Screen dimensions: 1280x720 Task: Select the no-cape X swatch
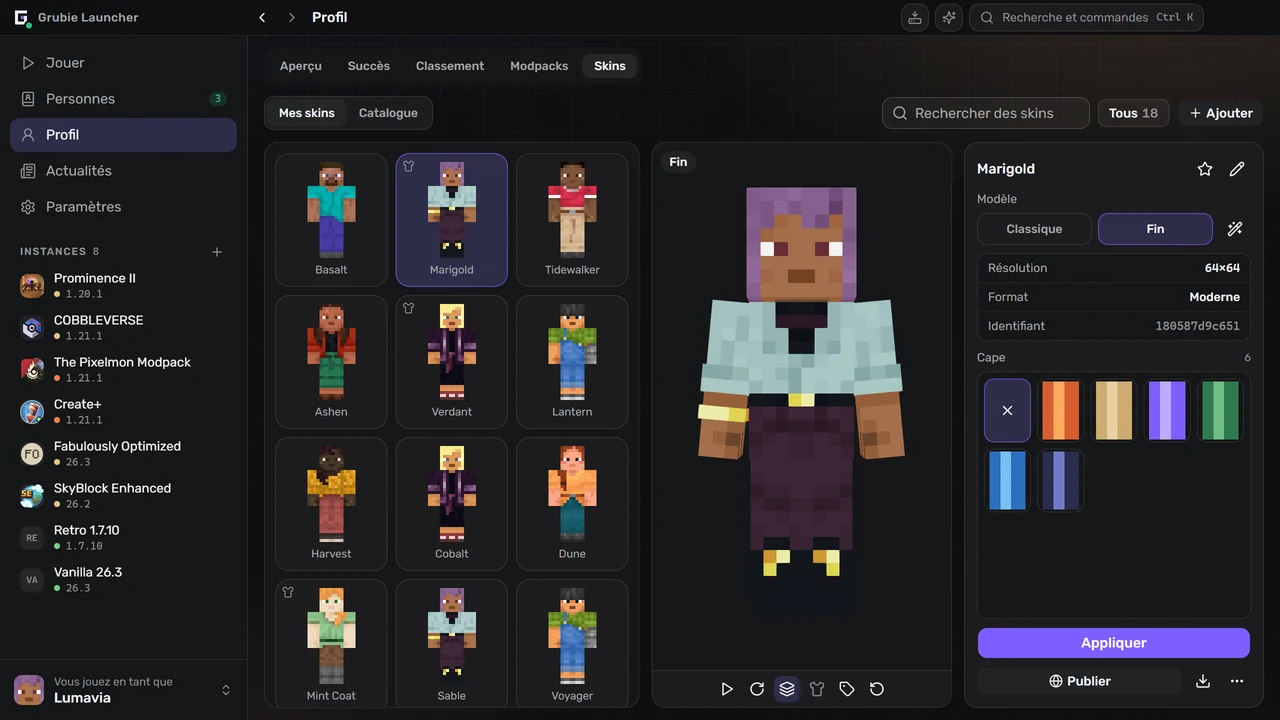(1007, 410)
